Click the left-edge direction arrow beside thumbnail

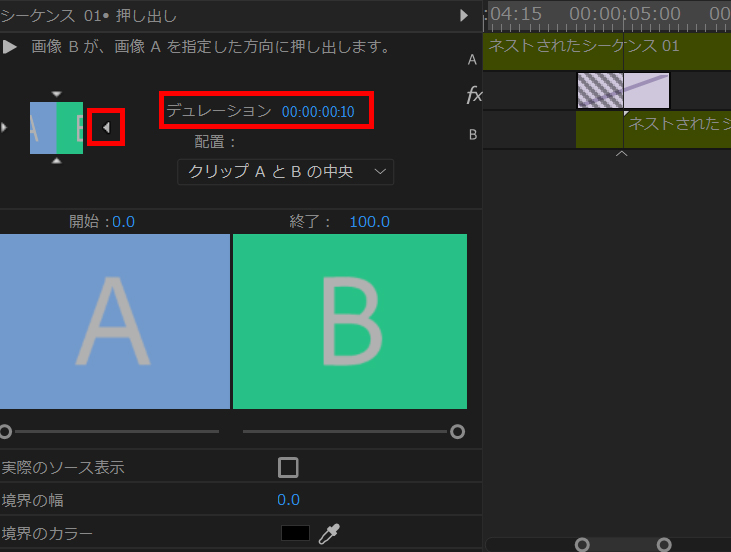coord(4,127)
